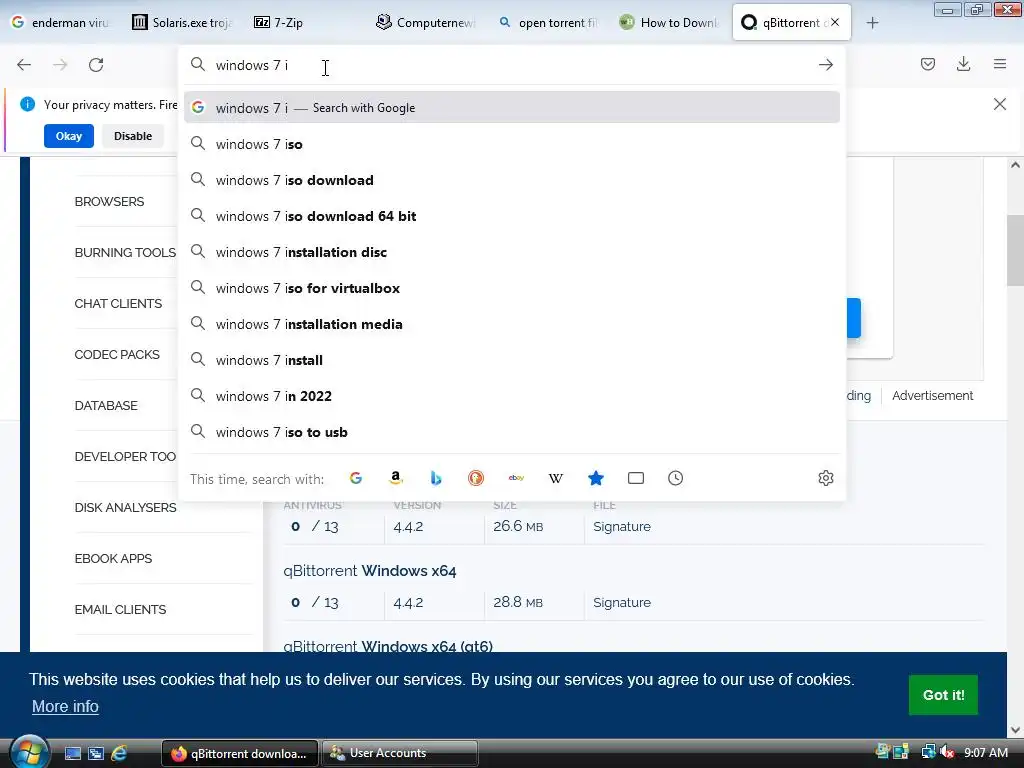
Task: Open the Firefox hamburger menu
Action: pos(1000,64)
